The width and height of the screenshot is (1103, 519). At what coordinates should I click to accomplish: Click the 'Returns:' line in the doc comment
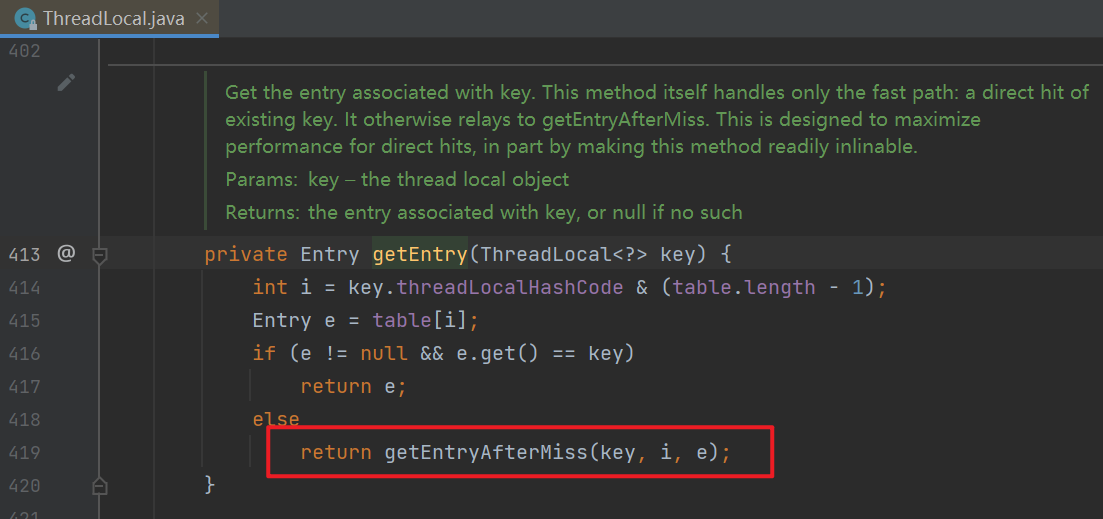pos(483,212)
